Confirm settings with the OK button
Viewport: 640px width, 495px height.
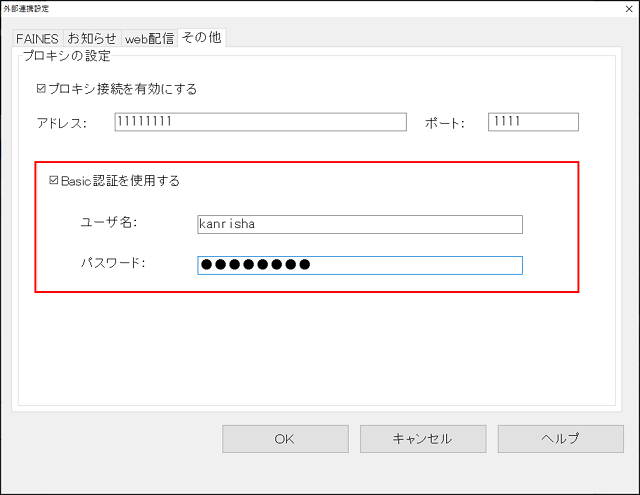pyautogui.click(x=284, y=438)
